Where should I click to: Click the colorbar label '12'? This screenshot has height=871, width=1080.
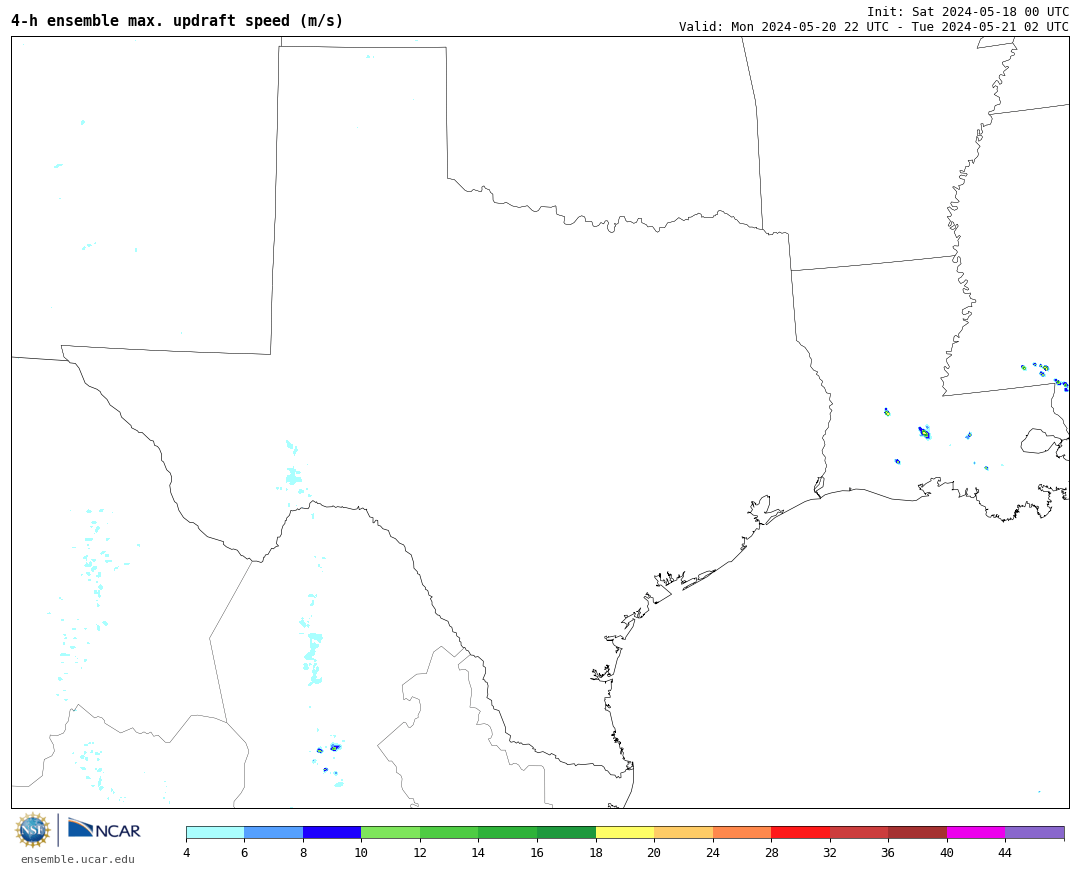click(420, 852)
